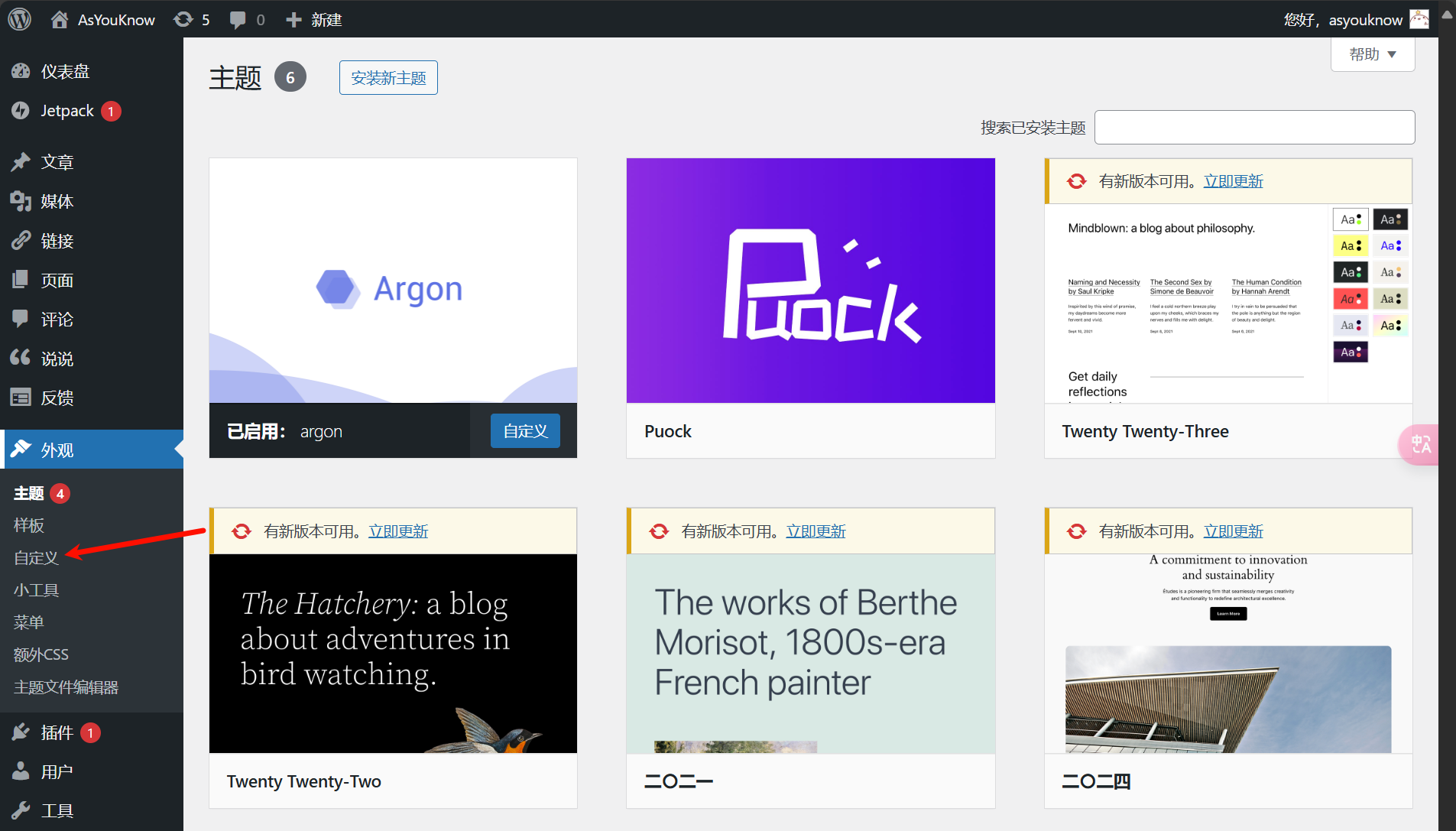Open the Puock theme thumbnail
1456x831 pixels.
coord(811,281)
